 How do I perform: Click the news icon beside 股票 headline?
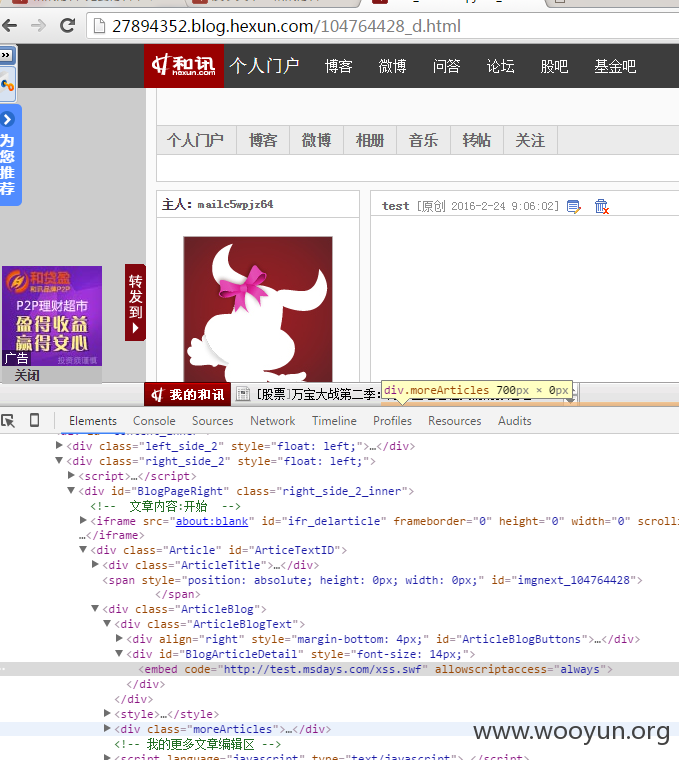[x=243, y=394]
